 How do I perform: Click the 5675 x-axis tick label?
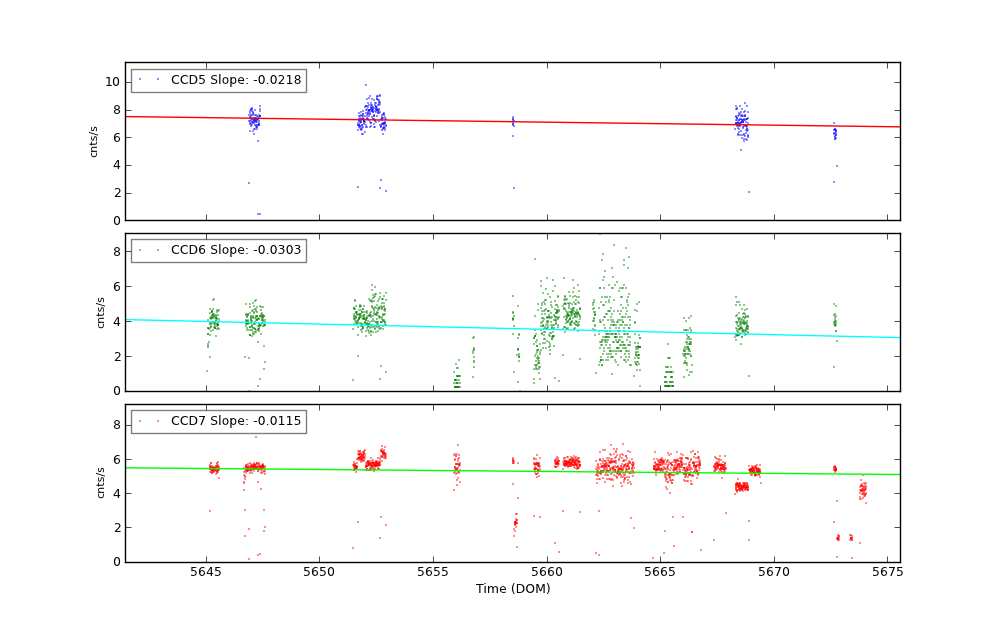coord(887,572)
